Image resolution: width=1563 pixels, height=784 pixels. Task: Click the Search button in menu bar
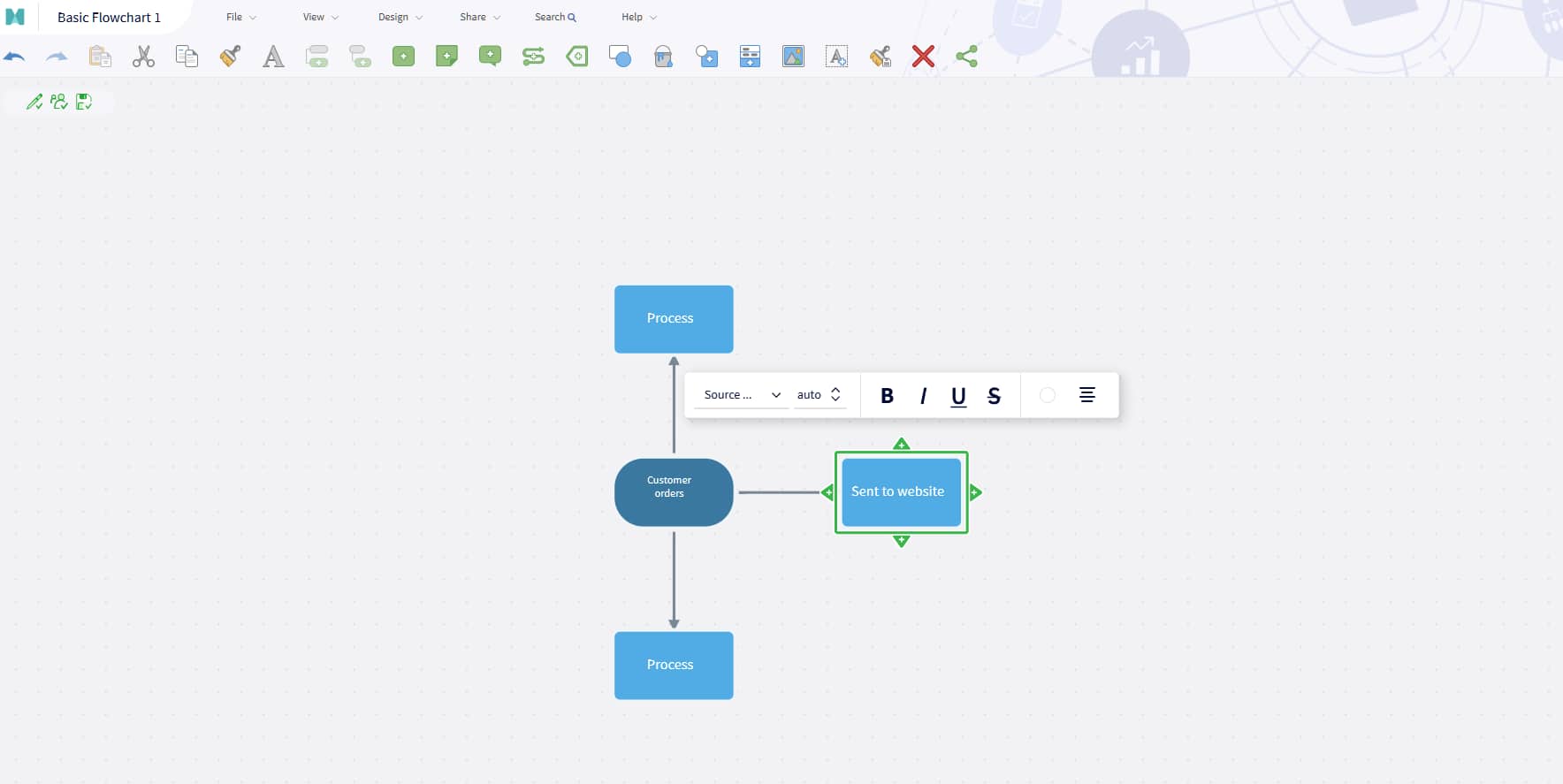pyautogui.click(x=555, y=17)
